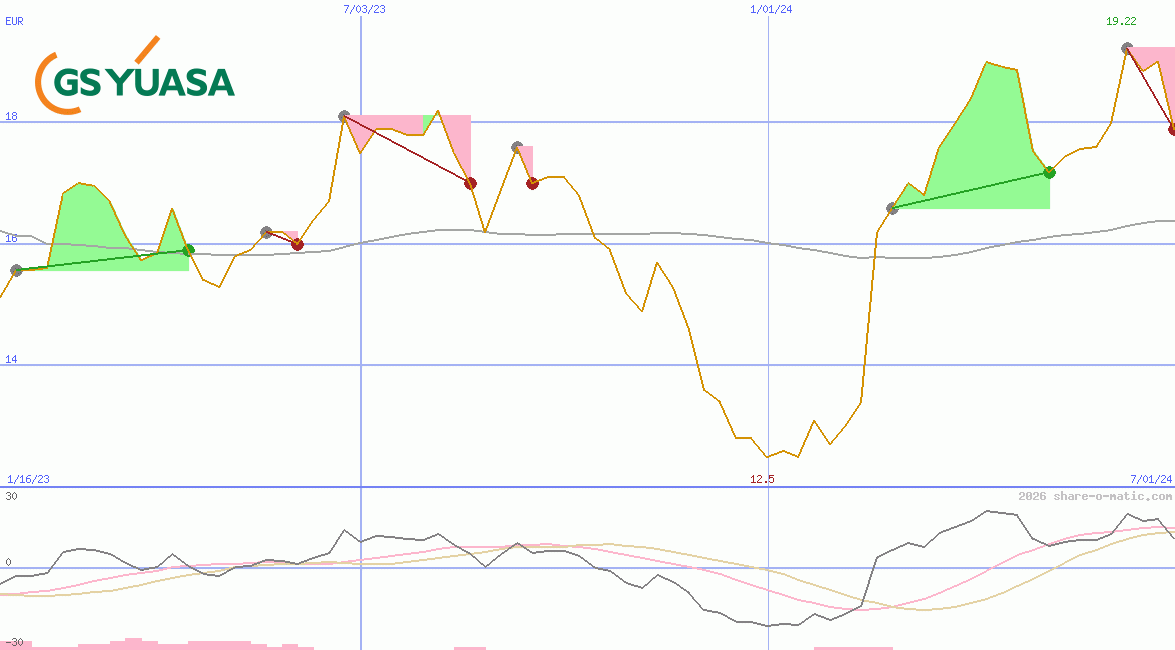The height and width of the screenshot is (650, 1175).
Task: Click the gray entry marker at the 18 EUR peak
Action: click(344, 116)
